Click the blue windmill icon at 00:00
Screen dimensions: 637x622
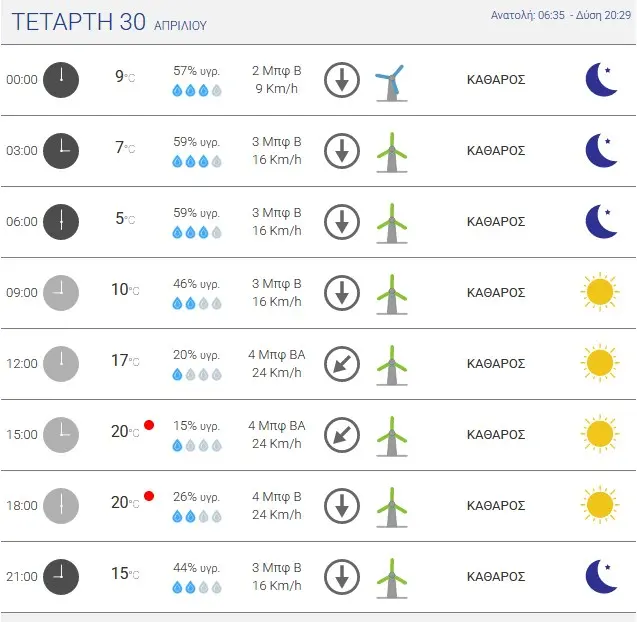392,82
